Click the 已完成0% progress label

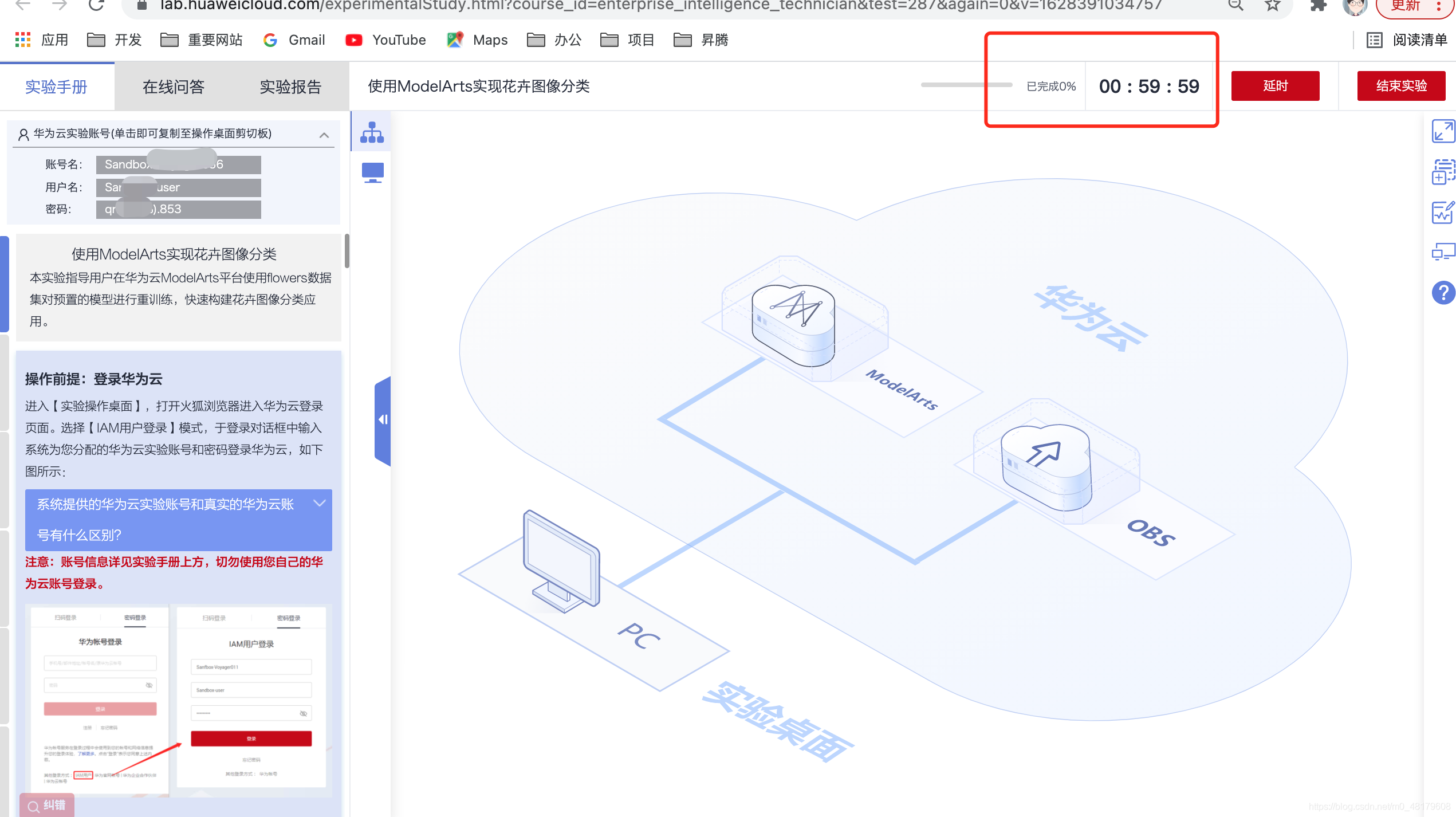(x=1051, y=86)
